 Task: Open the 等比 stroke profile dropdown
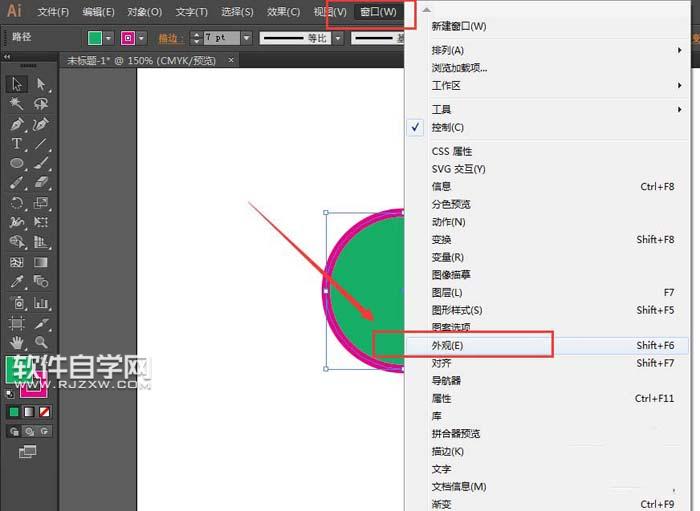point(338,38)
